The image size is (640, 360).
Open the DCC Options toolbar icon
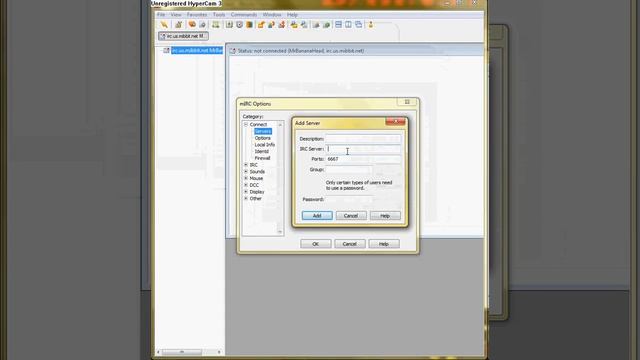tap(282, 25)
